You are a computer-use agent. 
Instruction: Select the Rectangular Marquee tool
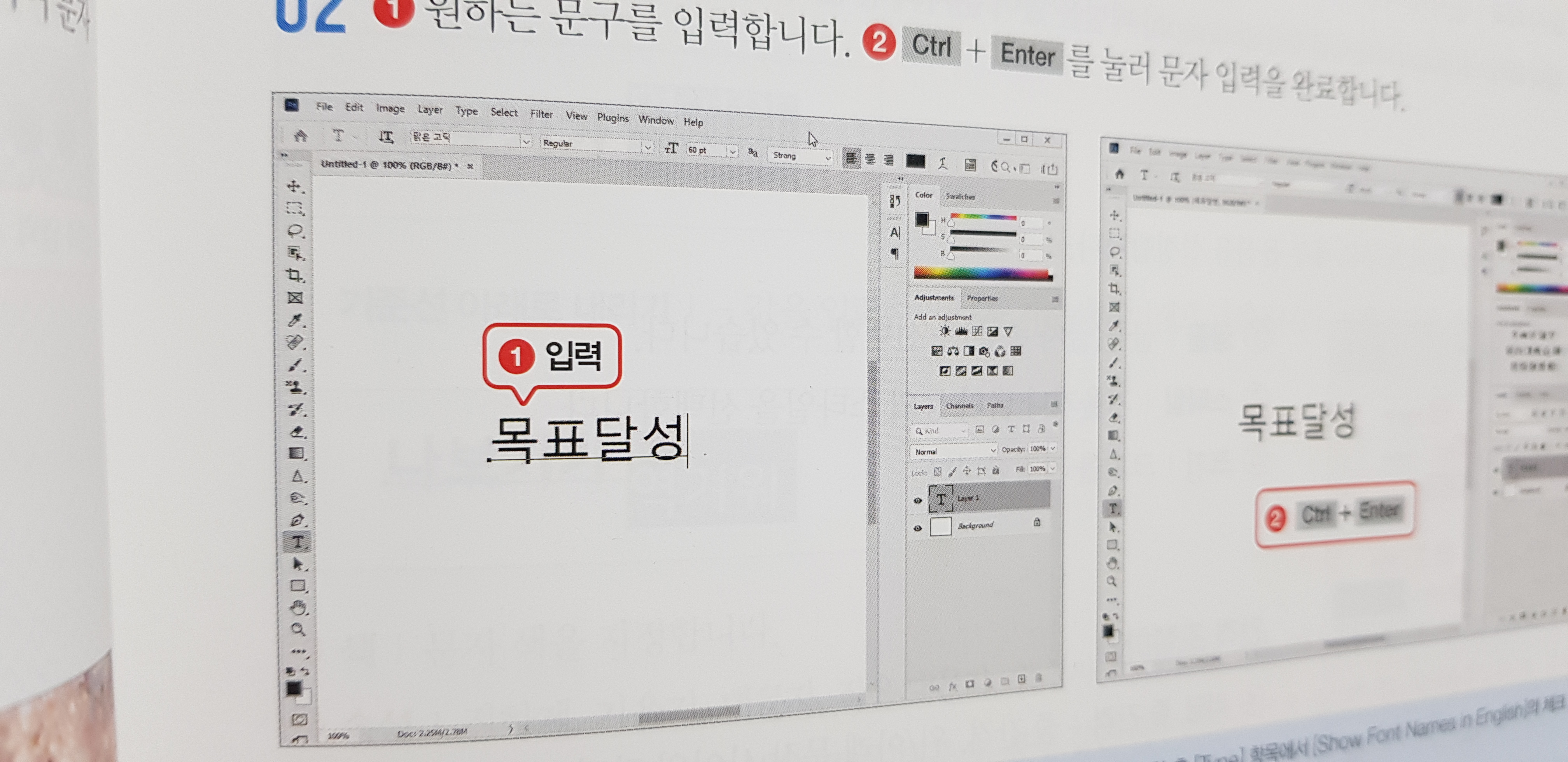(x=295, y=209)
